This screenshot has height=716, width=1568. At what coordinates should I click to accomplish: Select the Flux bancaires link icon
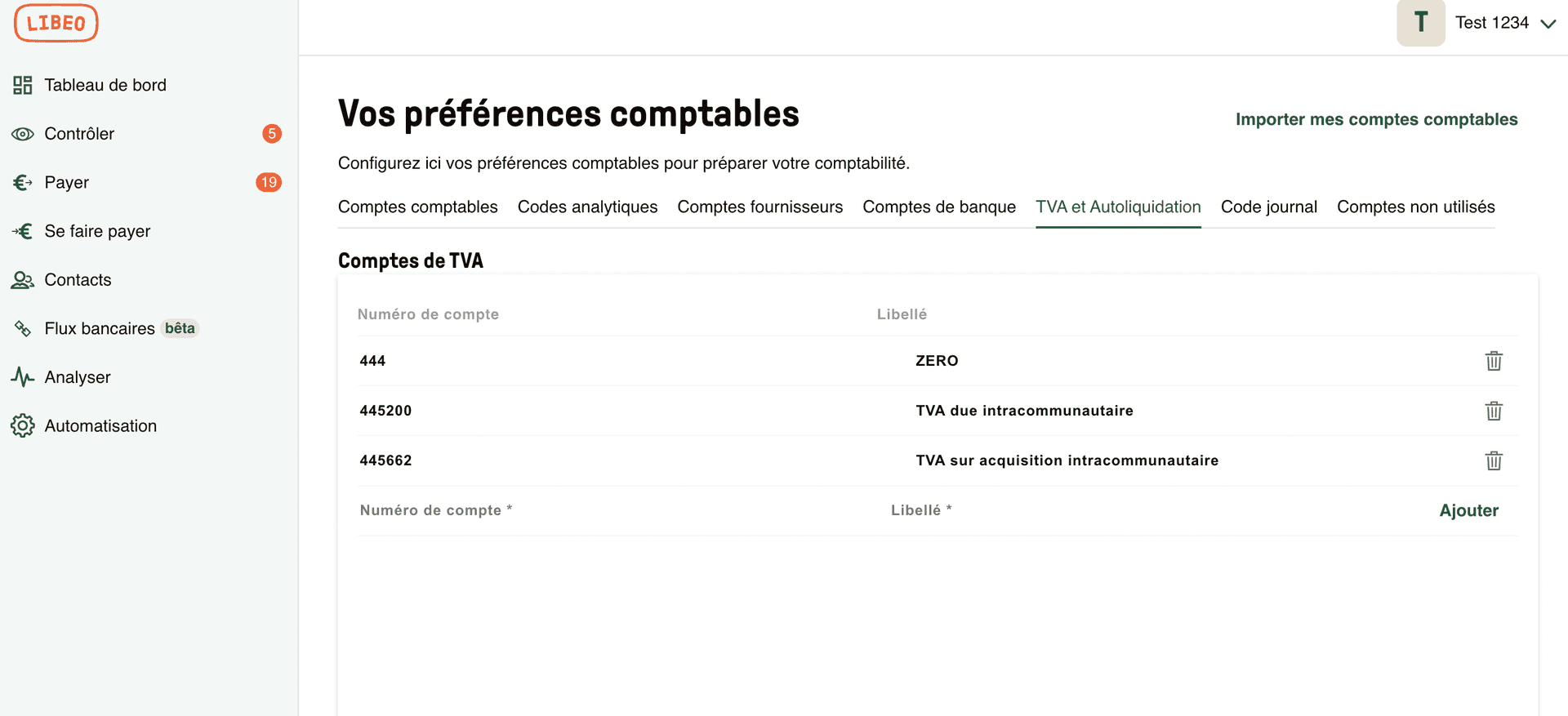click(x=23, y=328)
